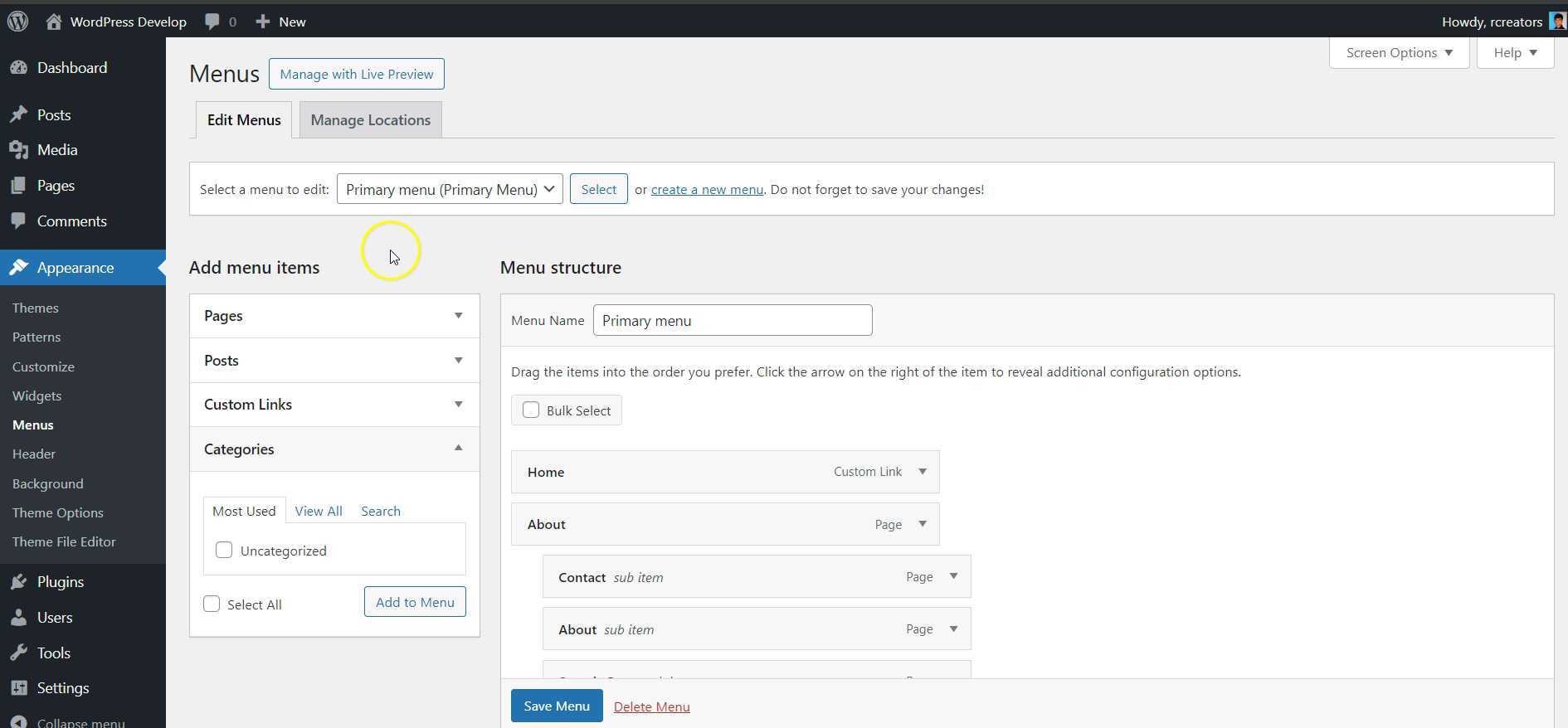The width and height of the screenshot is (1568, 728).
Task: Open Theme Options submenu item
Action: point(58,512)
